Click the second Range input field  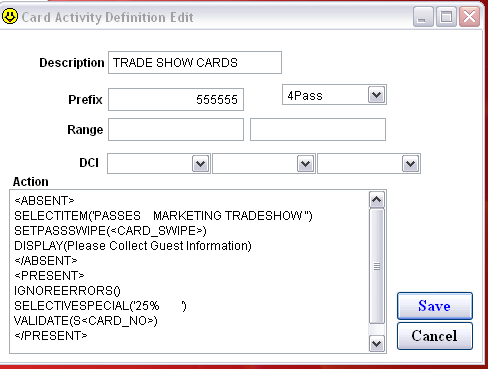[318, 129]
